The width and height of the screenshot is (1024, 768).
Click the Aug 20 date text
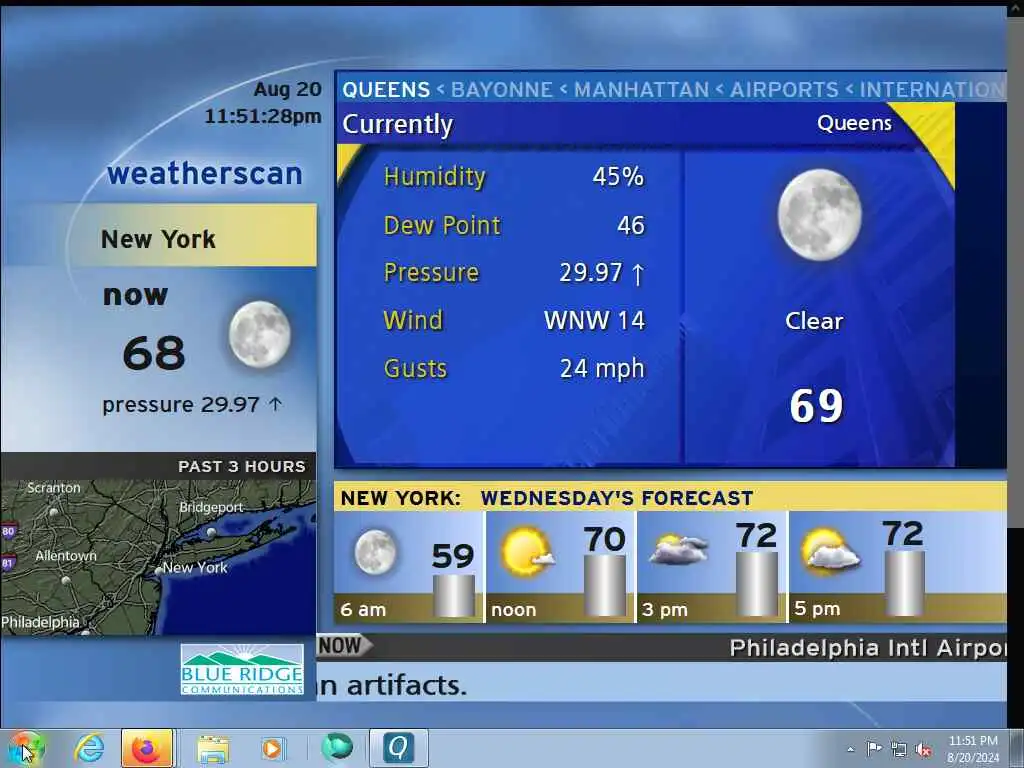click(x=287, y=89)
